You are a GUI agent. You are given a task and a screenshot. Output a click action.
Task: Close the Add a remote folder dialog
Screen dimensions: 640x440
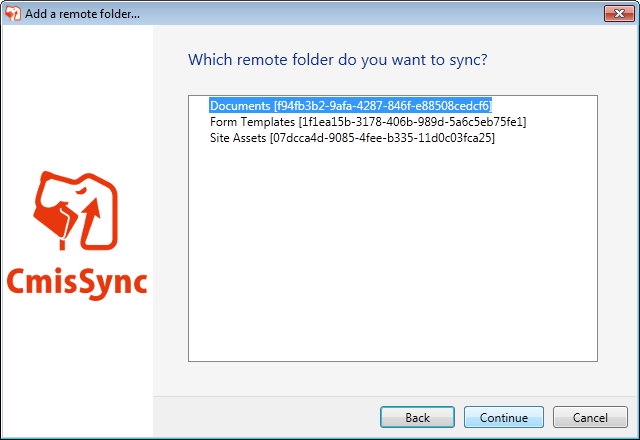[x=616, y=12]
